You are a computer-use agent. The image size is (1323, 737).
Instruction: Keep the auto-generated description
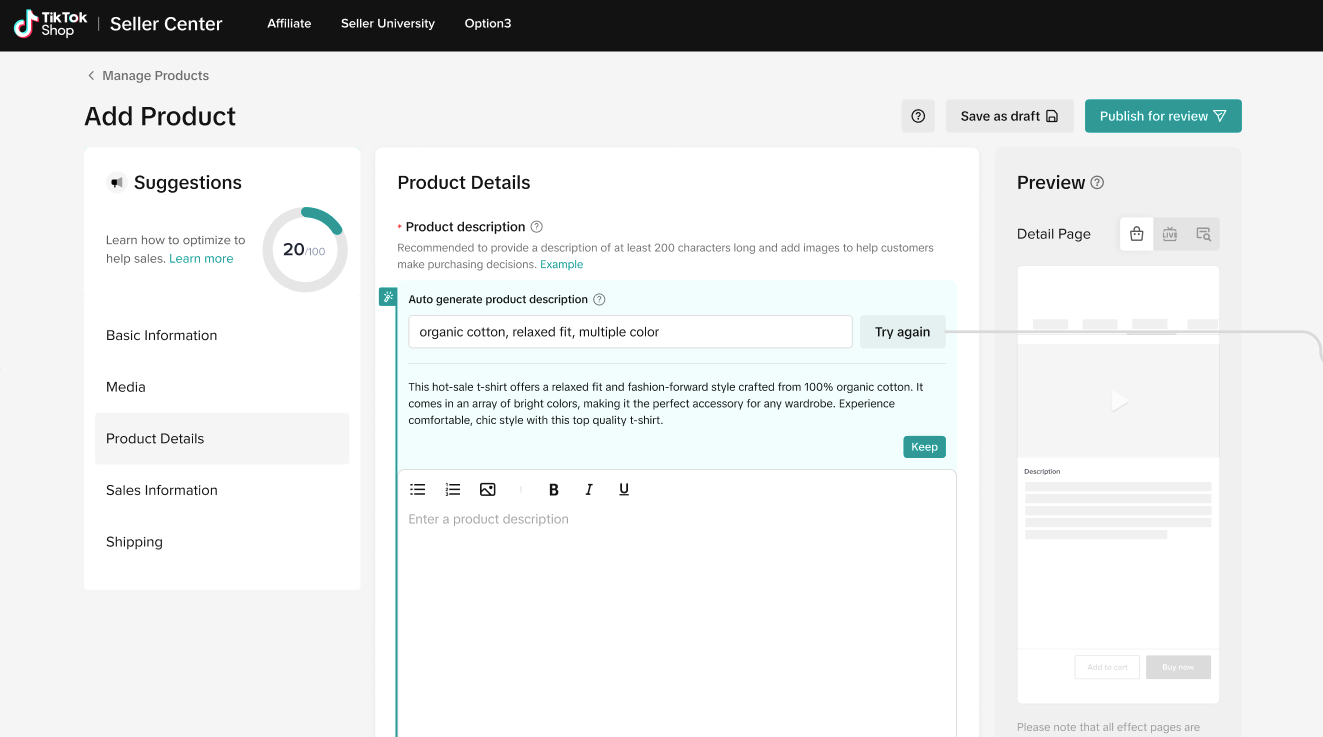pos(924,447)
